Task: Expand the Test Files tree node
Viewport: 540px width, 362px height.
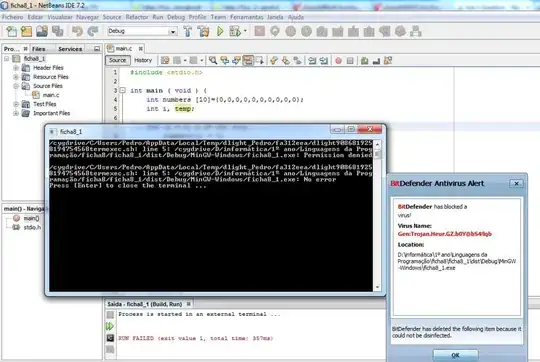Action: (x=16, y=104)
